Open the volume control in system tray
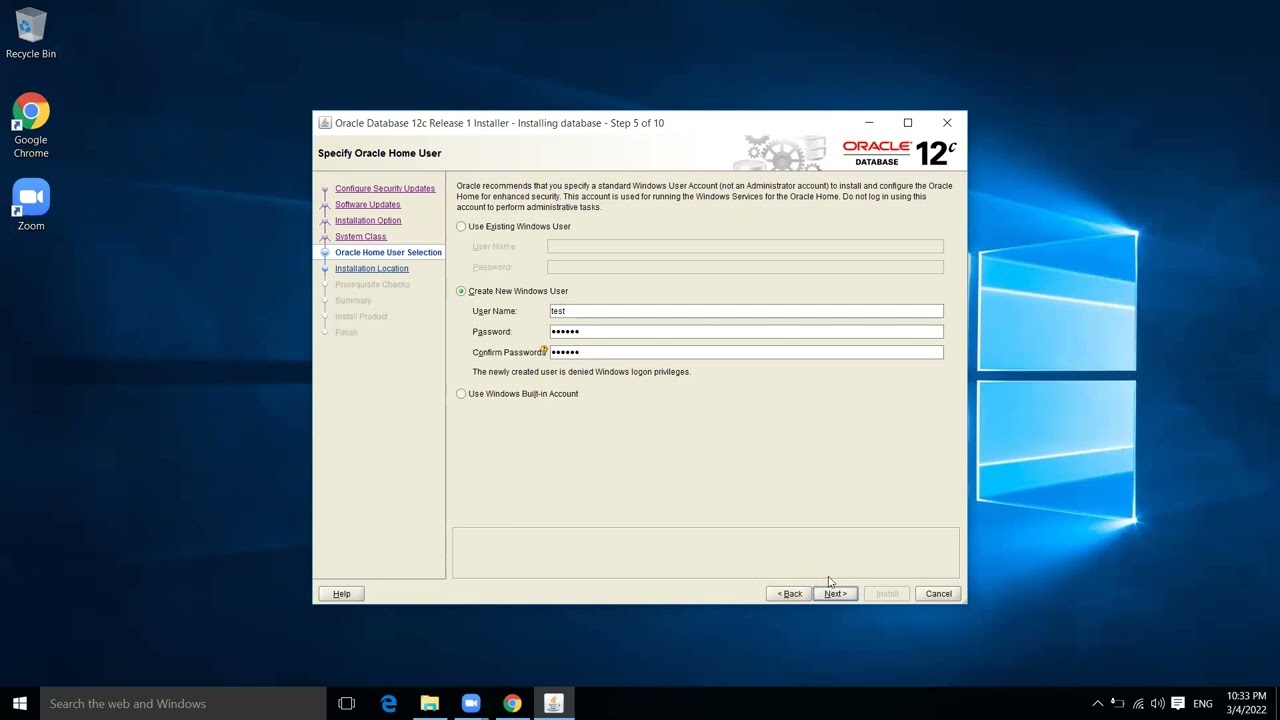 pyautogui.click(x=1158, y=704)
